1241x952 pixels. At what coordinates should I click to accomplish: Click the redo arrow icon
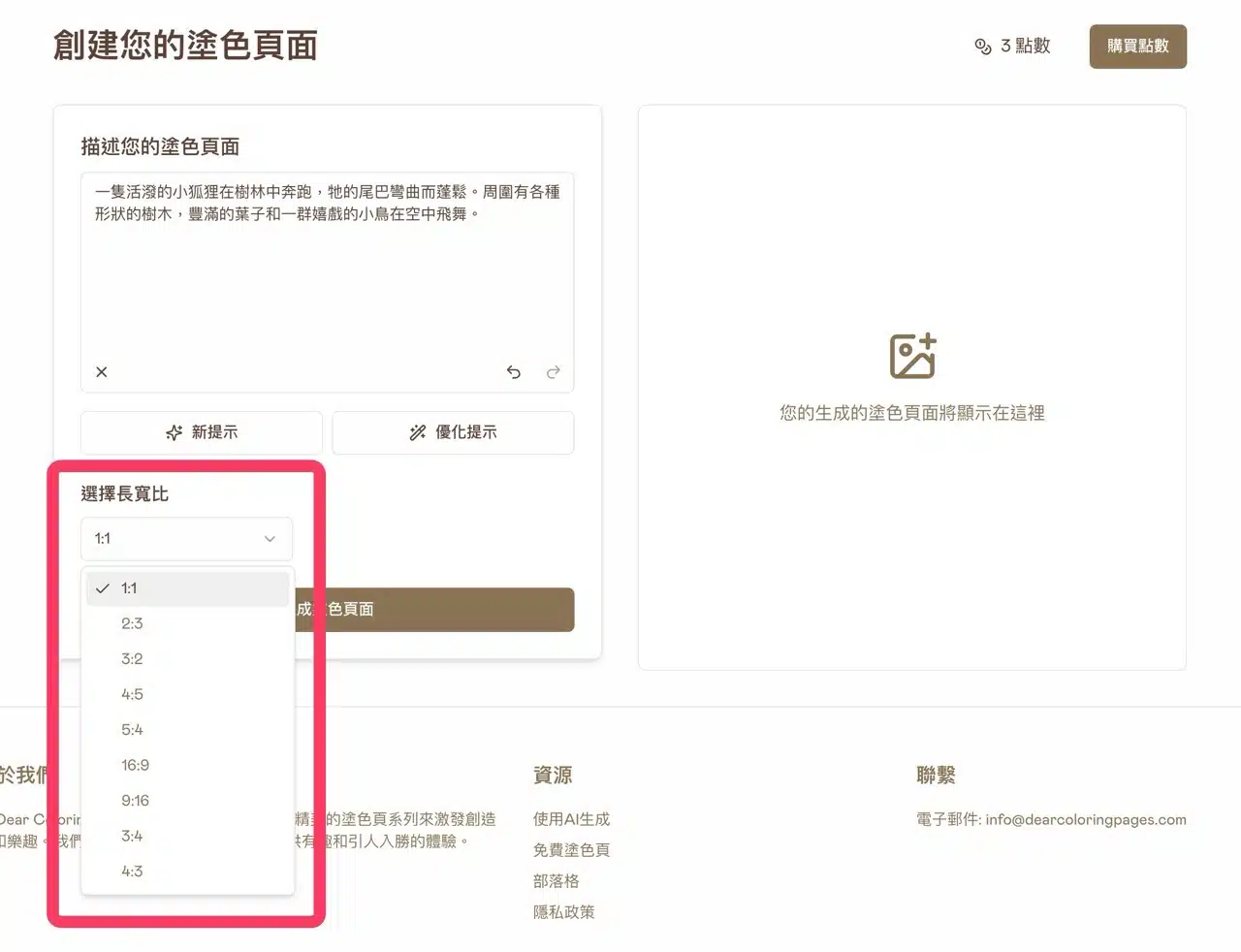click(553, 372)
